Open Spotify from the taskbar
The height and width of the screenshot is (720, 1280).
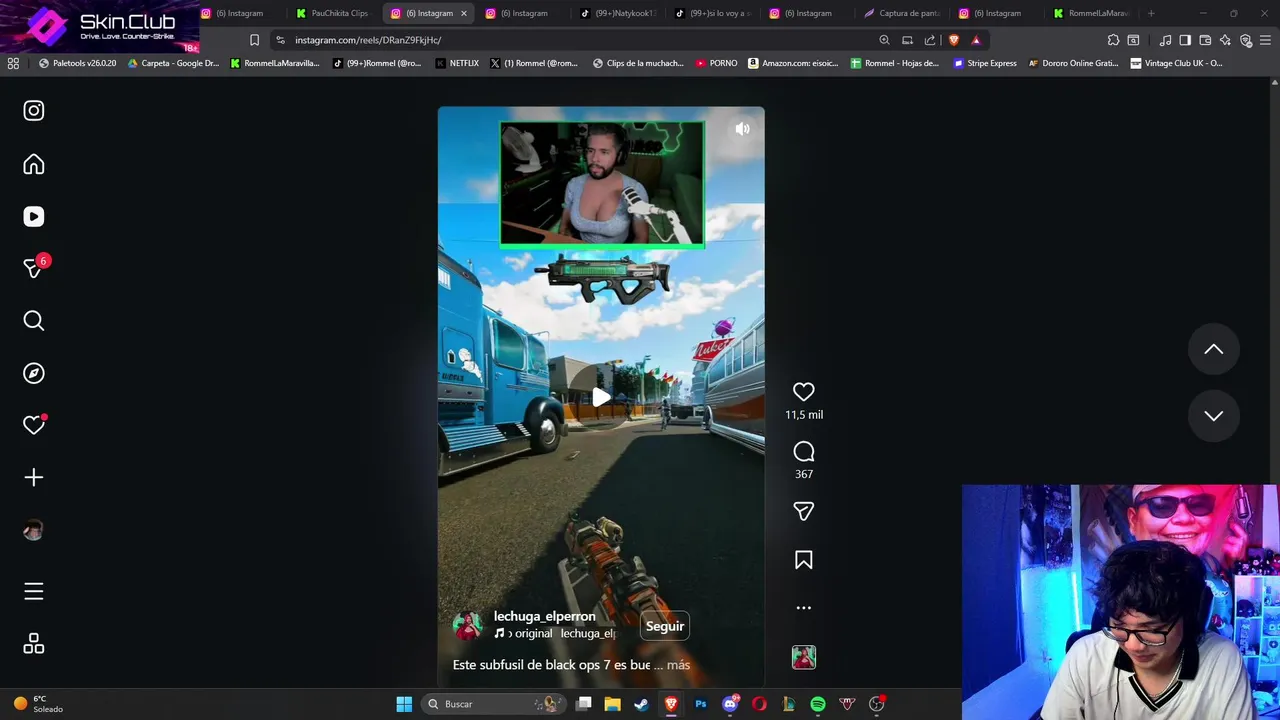click(x=818, y=704)
